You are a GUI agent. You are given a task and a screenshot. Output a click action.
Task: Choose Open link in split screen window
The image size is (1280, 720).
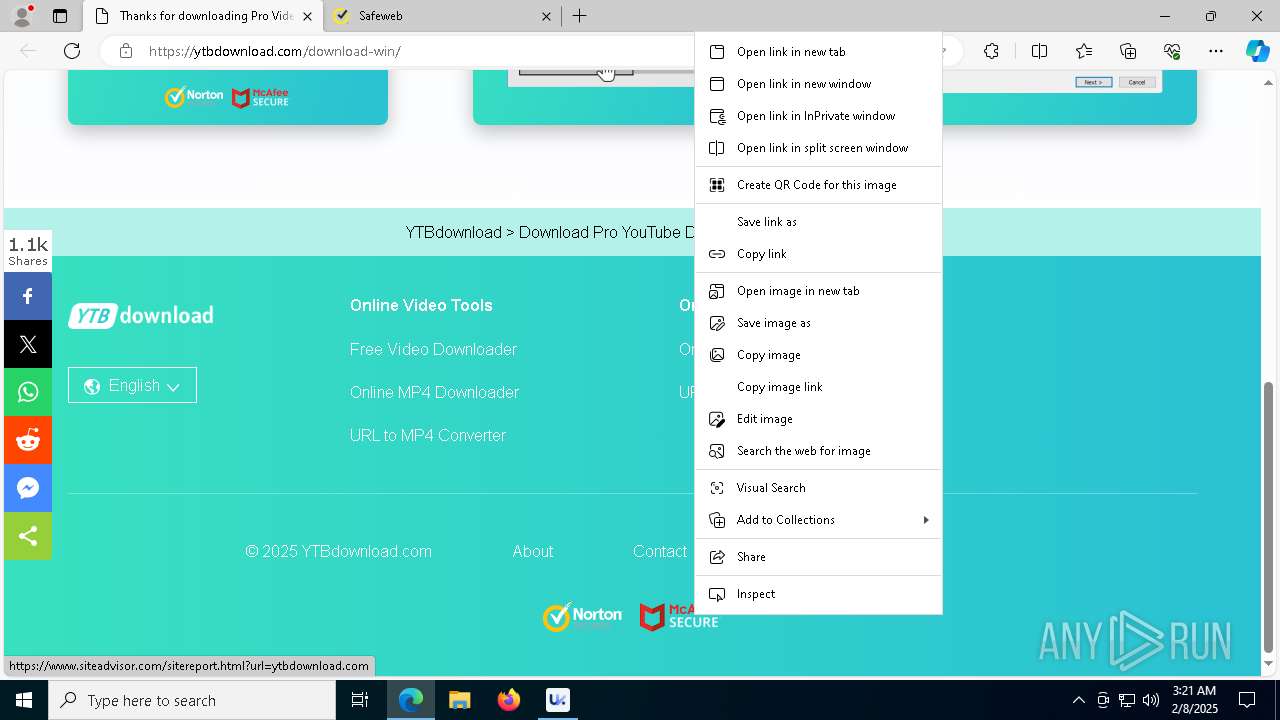[x=818, y=148]
